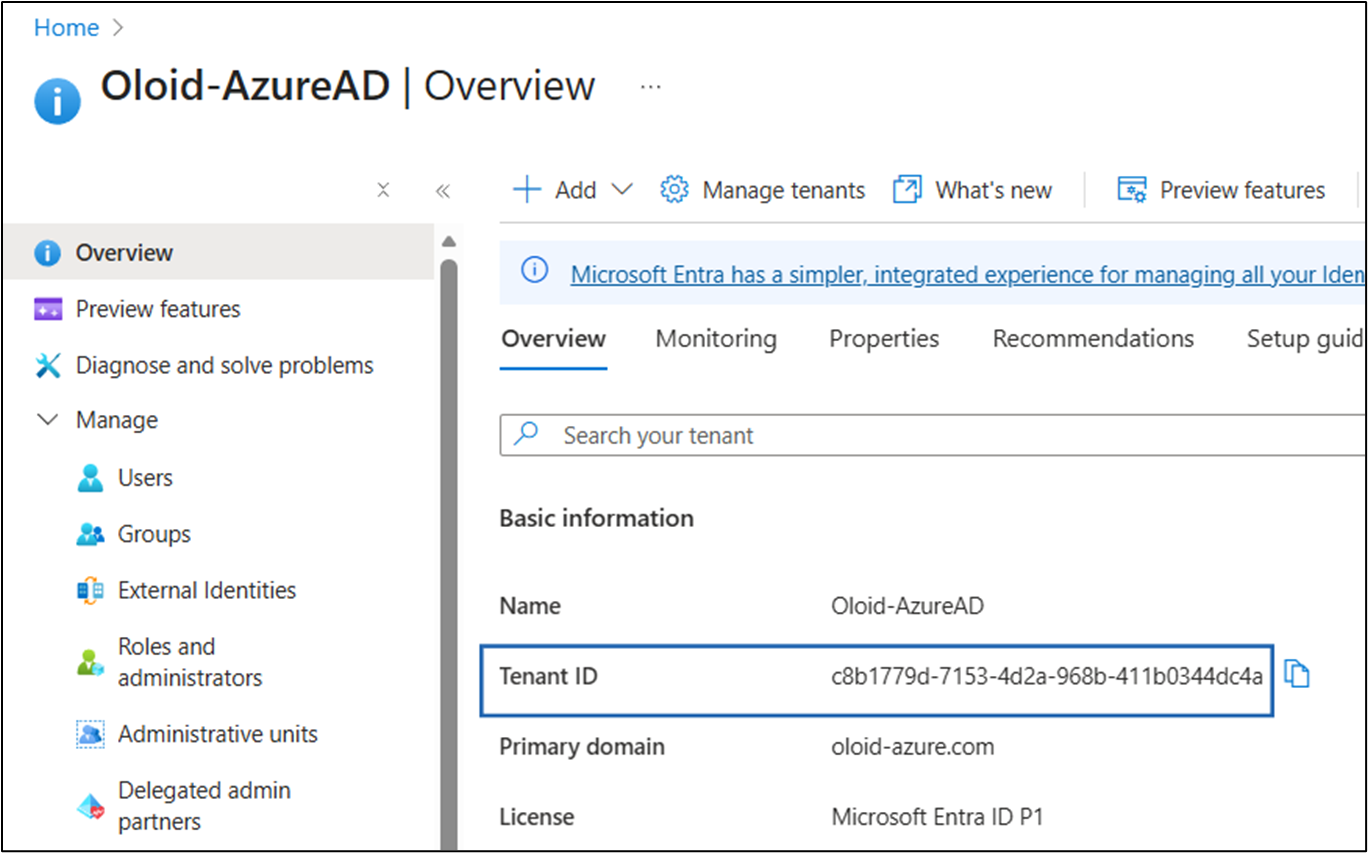Open the Setup guides tab
This screenshot has height=853, width=1368.
[1305, 339]
